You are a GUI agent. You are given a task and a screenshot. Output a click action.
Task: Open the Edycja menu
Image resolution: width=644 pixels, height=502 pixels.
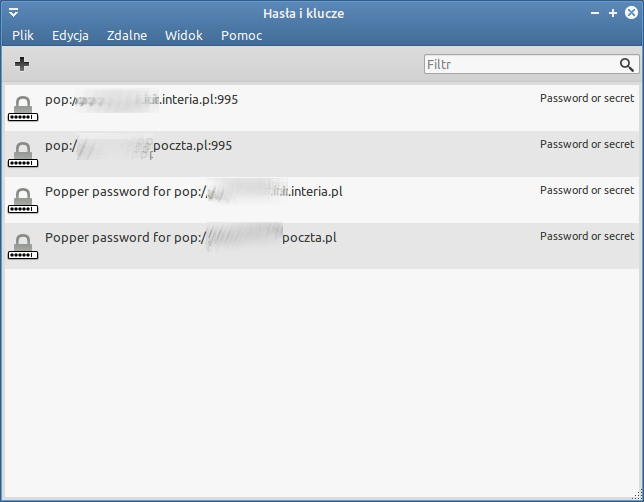70,35
